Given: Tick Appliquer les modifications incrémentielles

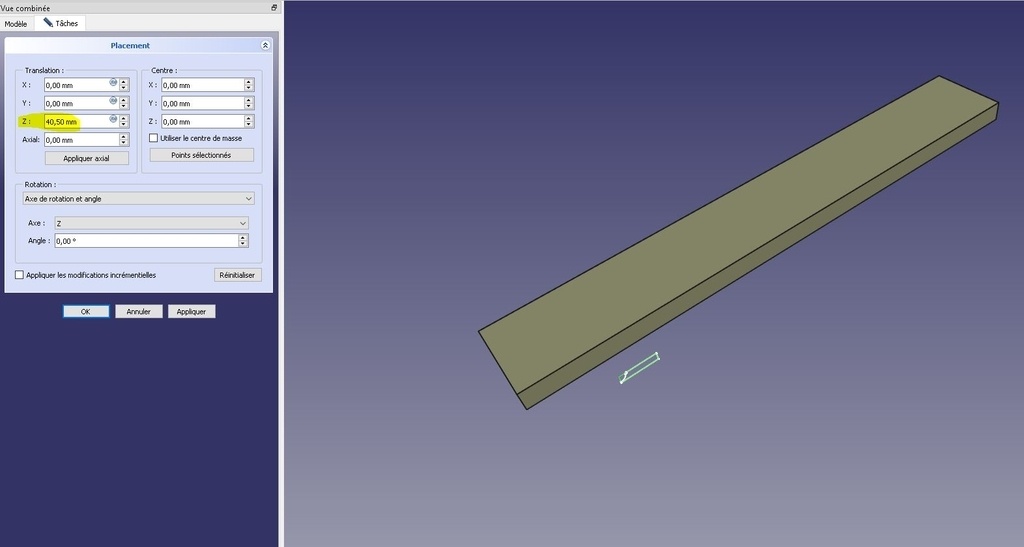Looking at the screenshot, I should [20, 275].
